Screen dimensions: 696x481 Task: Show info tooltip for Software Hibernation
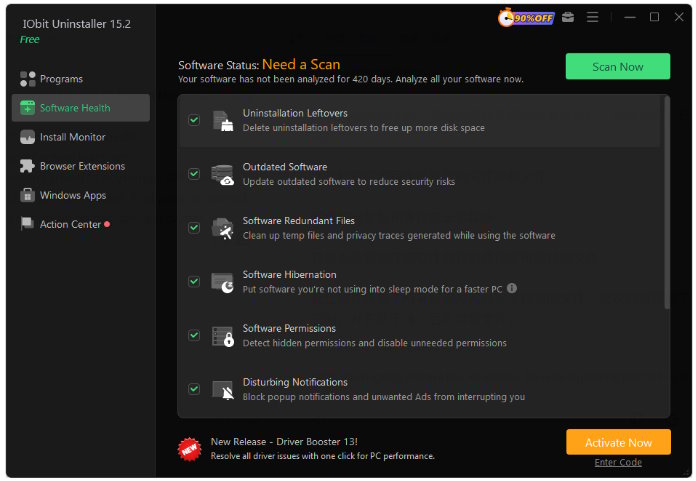tap(512, 288)
